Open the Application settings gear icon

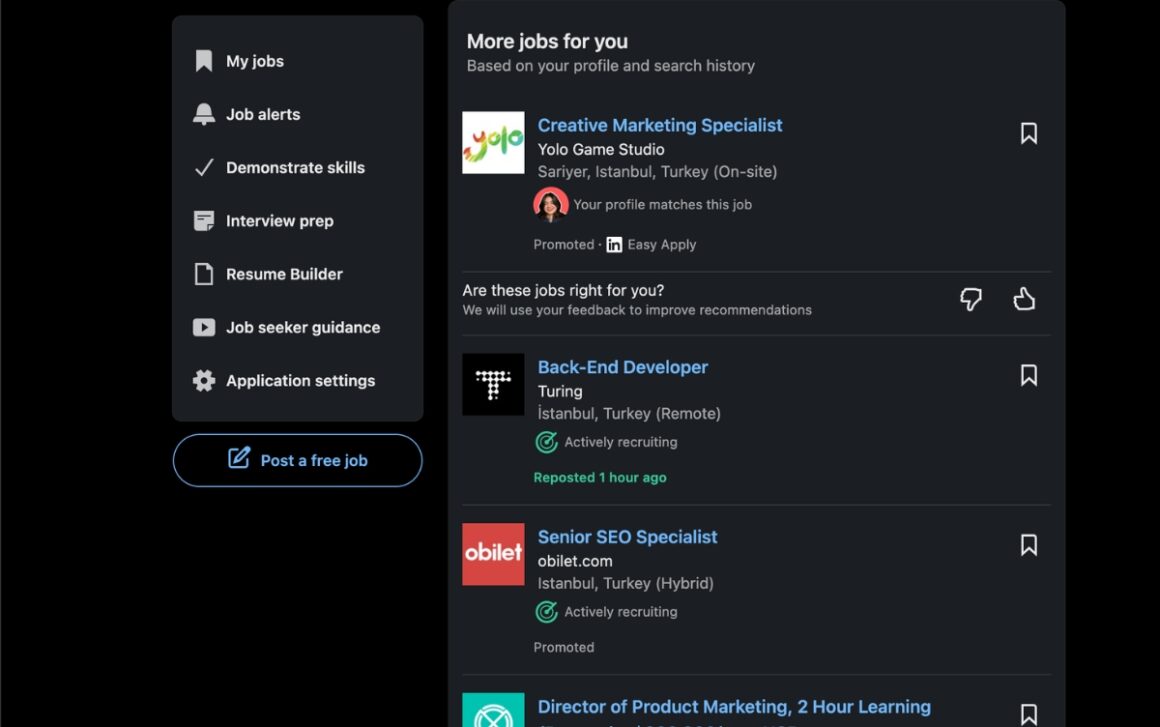coord(203,380)
